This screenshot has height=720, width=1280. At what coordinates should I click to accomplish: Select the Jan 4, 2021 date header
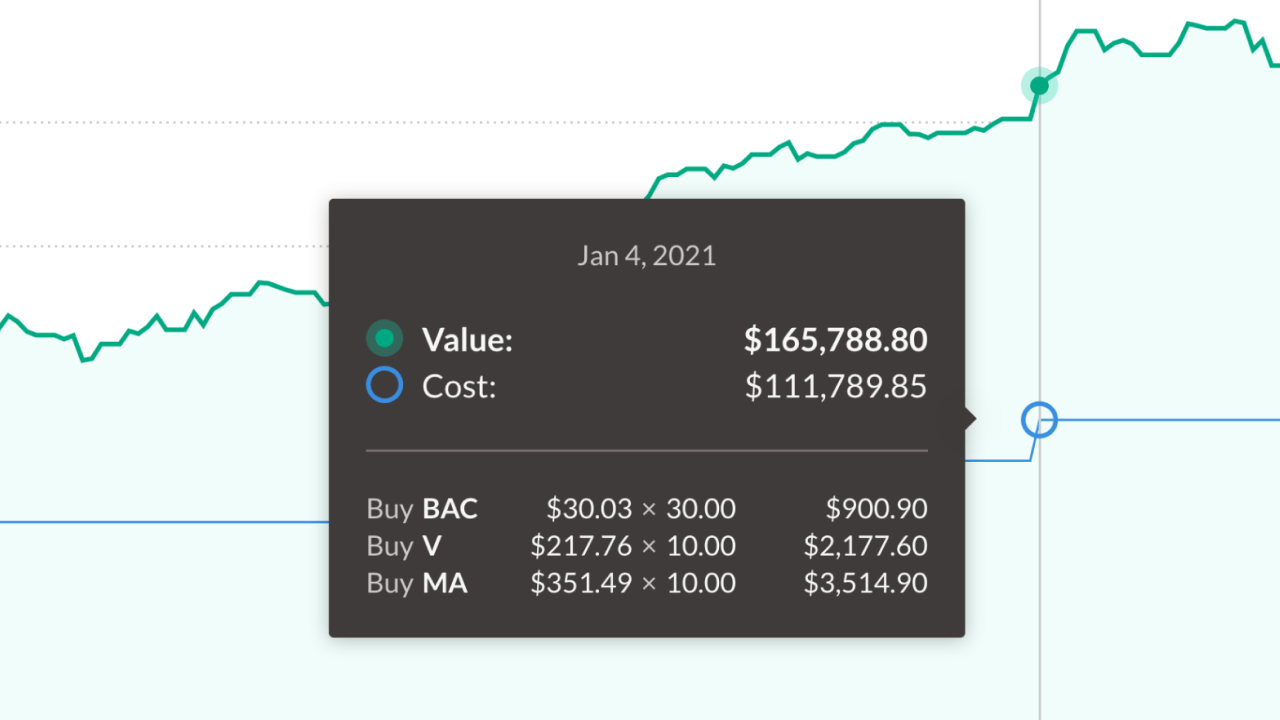point(647,255)
